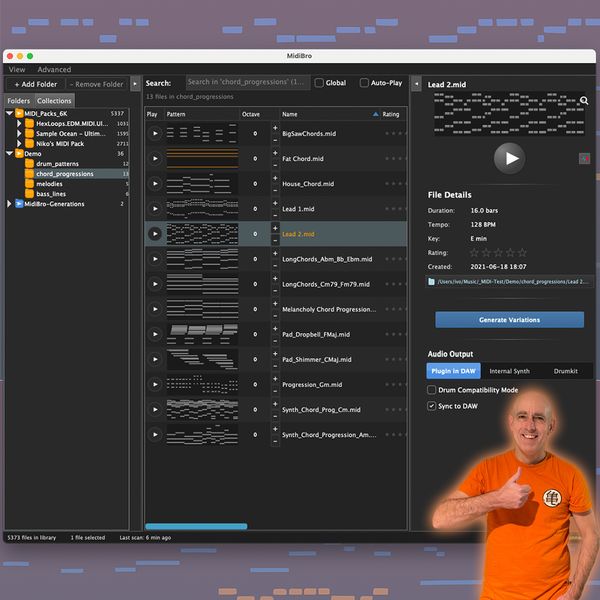Open the View menu
Image resolution: width=600 pixels, height=600 pixels.
click(x=17, y=70)
